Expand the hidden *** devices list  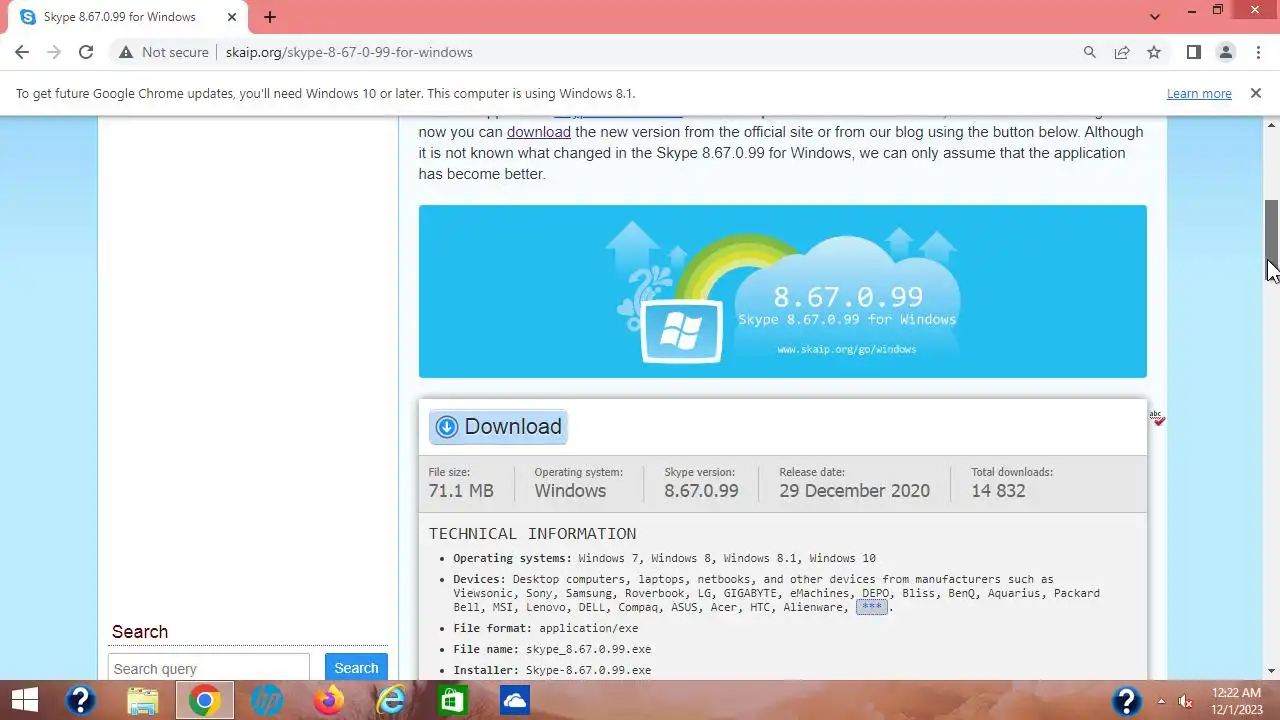coord(872,607)
